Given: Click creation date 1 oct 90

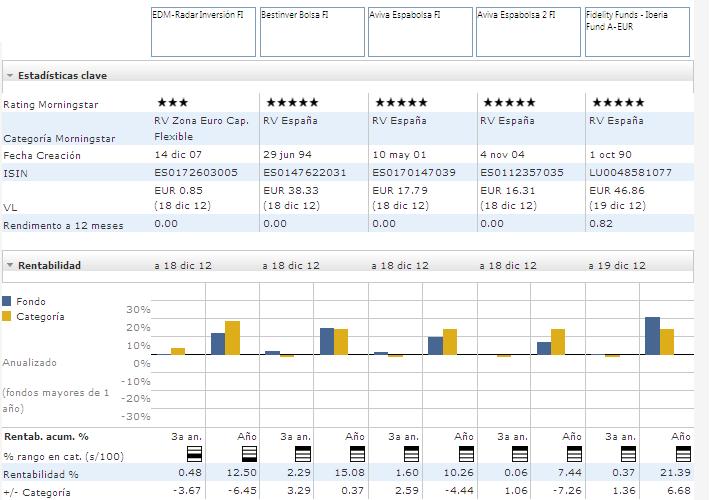Looking at the screenshot, I should (610, 154).
